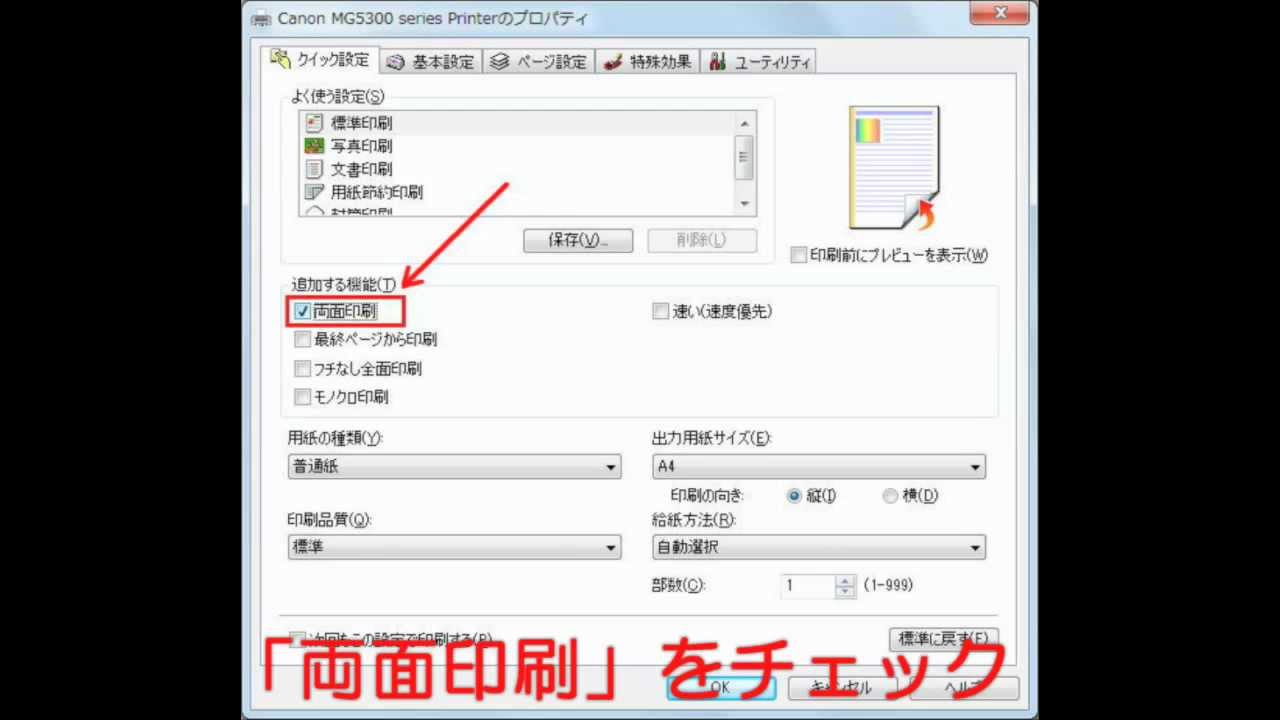Select the 縦 orientation radio button
1280x720 pixels.
point(795,496)
